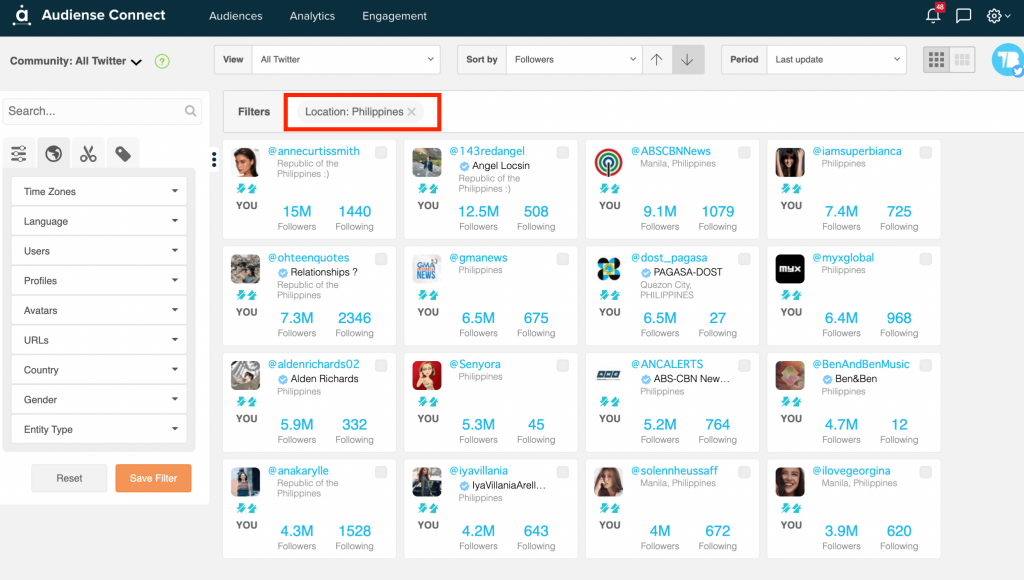
Task: Remove the Location Philippines filter chip
Action: 414,112
